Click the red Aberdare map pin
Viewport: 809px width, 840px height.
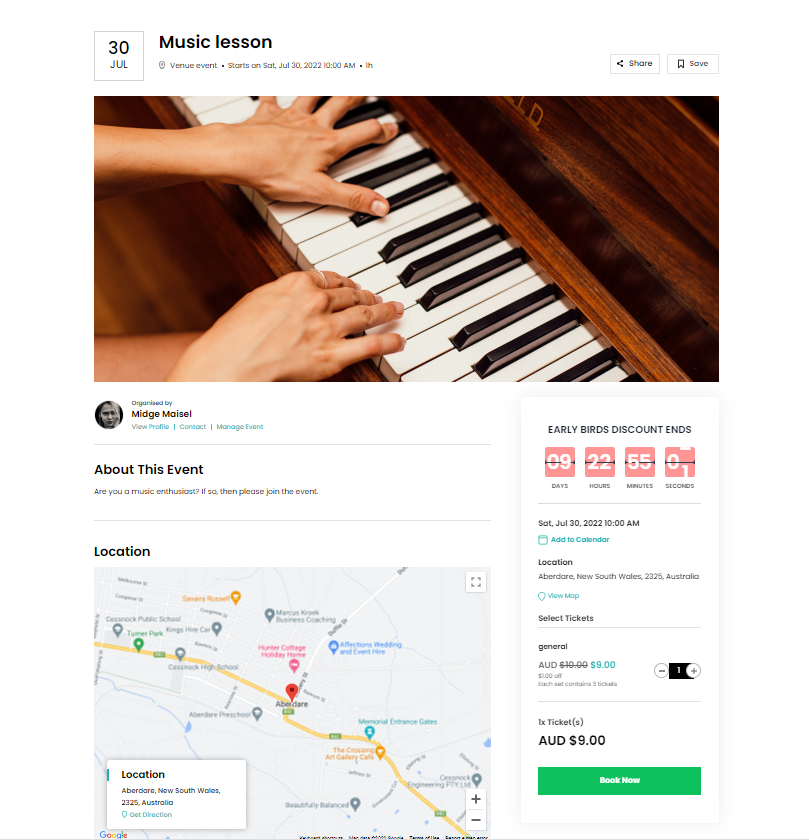291,692
